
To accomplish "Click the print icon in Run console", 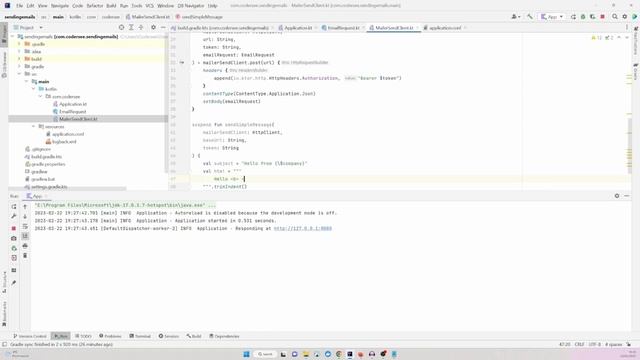I will 25,246.
